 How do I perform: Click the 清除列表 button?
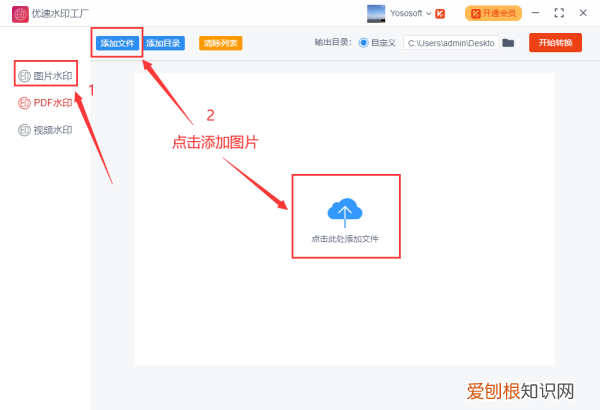[220, 43]
